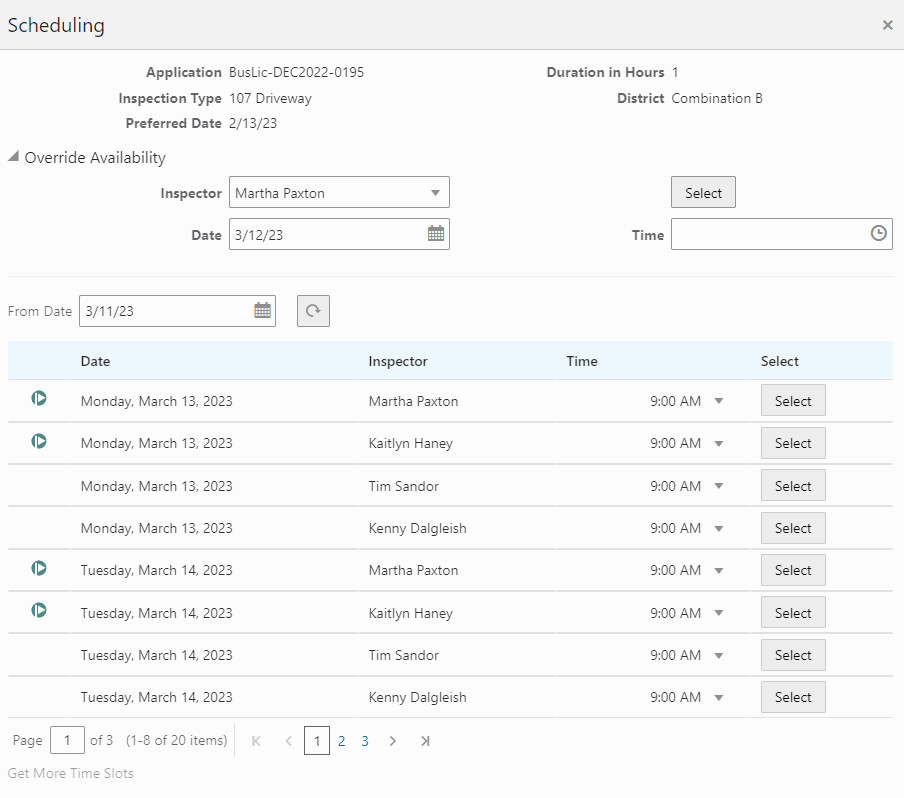This screenshot has height=798, width=904.
Task: Click preferred icon on Kaitlyn Haney's Tuesday row
Action: (39, 612)
